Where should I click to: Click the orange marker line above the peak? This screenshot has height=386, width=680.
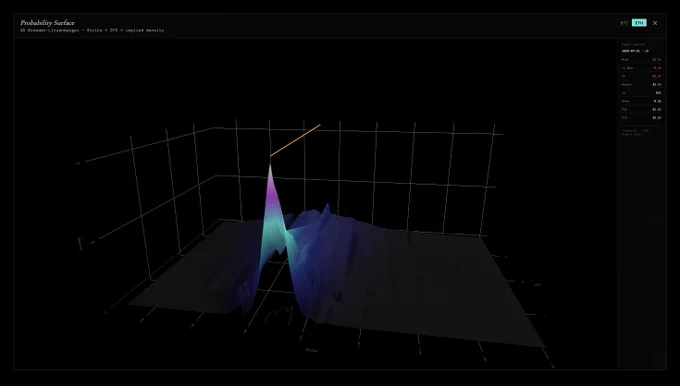[295, 140]
